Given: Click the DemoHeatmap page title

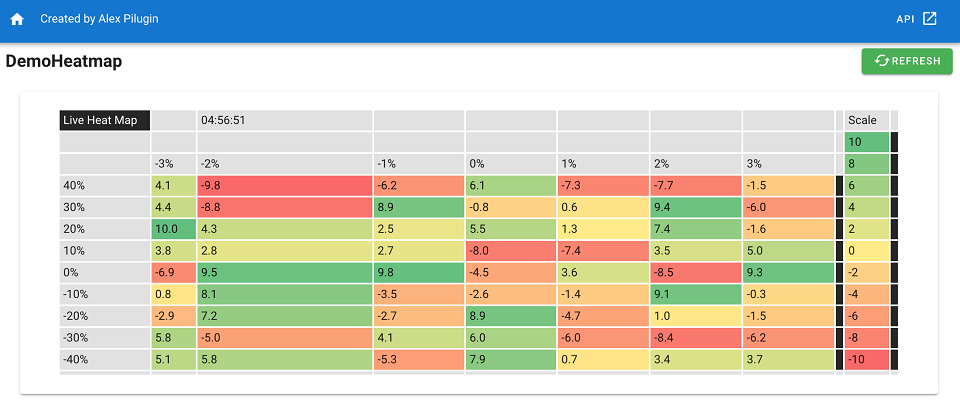Looking at the screenshot, I should (64, 61).
